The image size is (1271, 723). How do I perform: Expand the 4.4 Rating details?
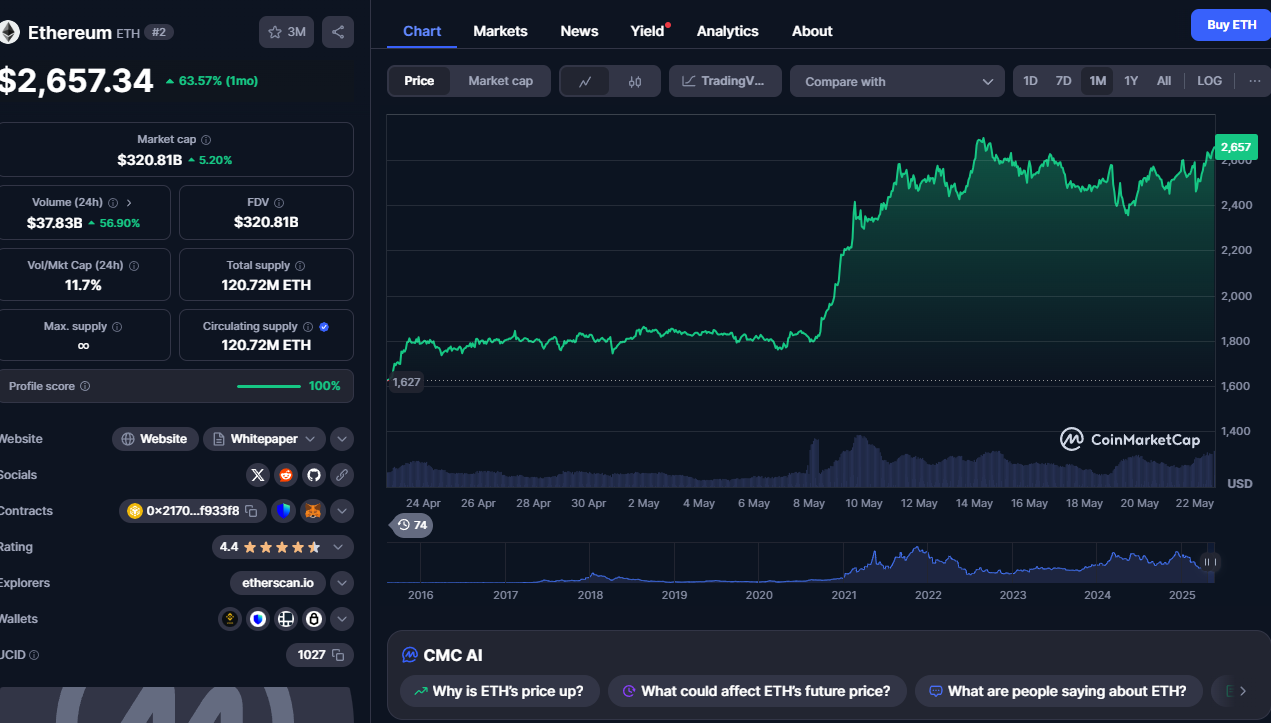[x=282, y=547]
